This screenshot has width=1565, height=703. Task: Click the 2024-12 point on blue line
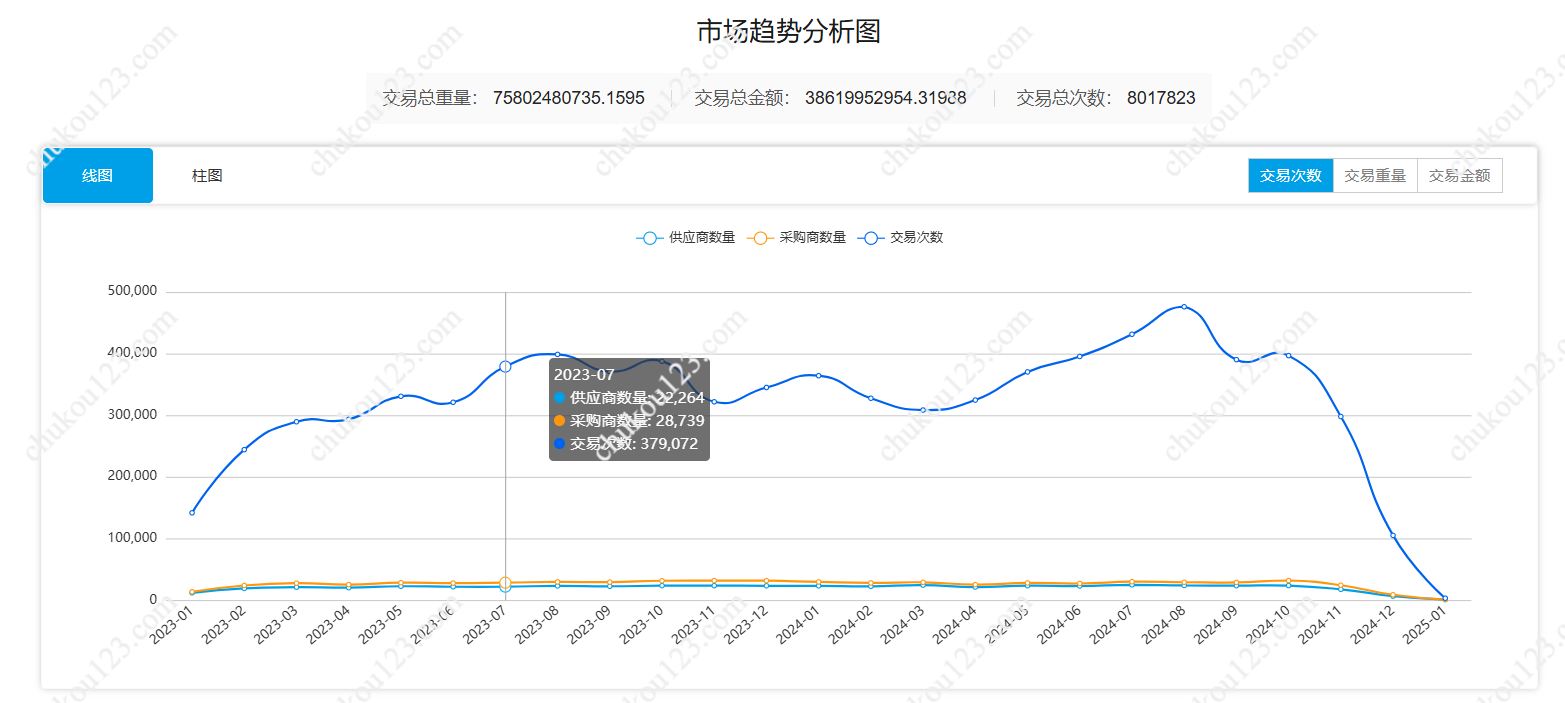click(x=1393, y=536)
